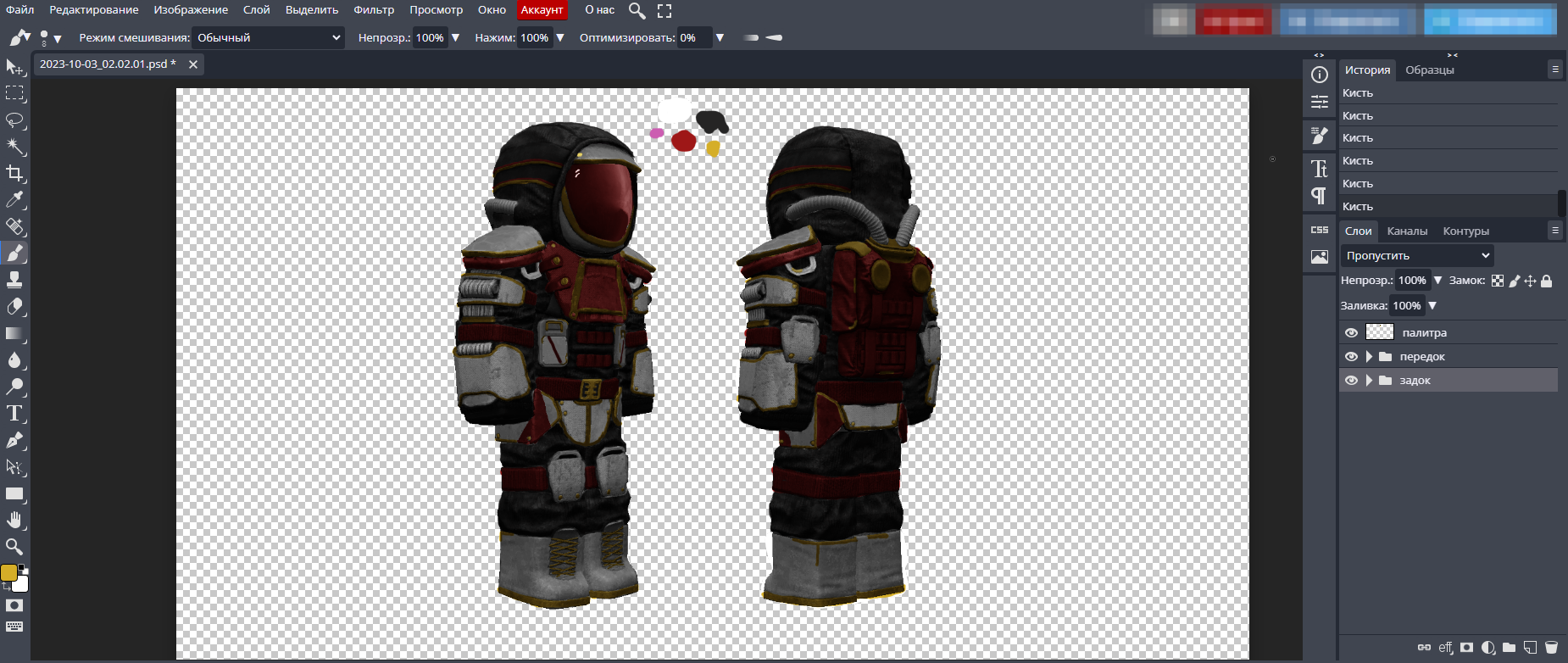Screen dimensions: 1568x663
Task: Open the Info panel icon
Action: (1320, 75)
